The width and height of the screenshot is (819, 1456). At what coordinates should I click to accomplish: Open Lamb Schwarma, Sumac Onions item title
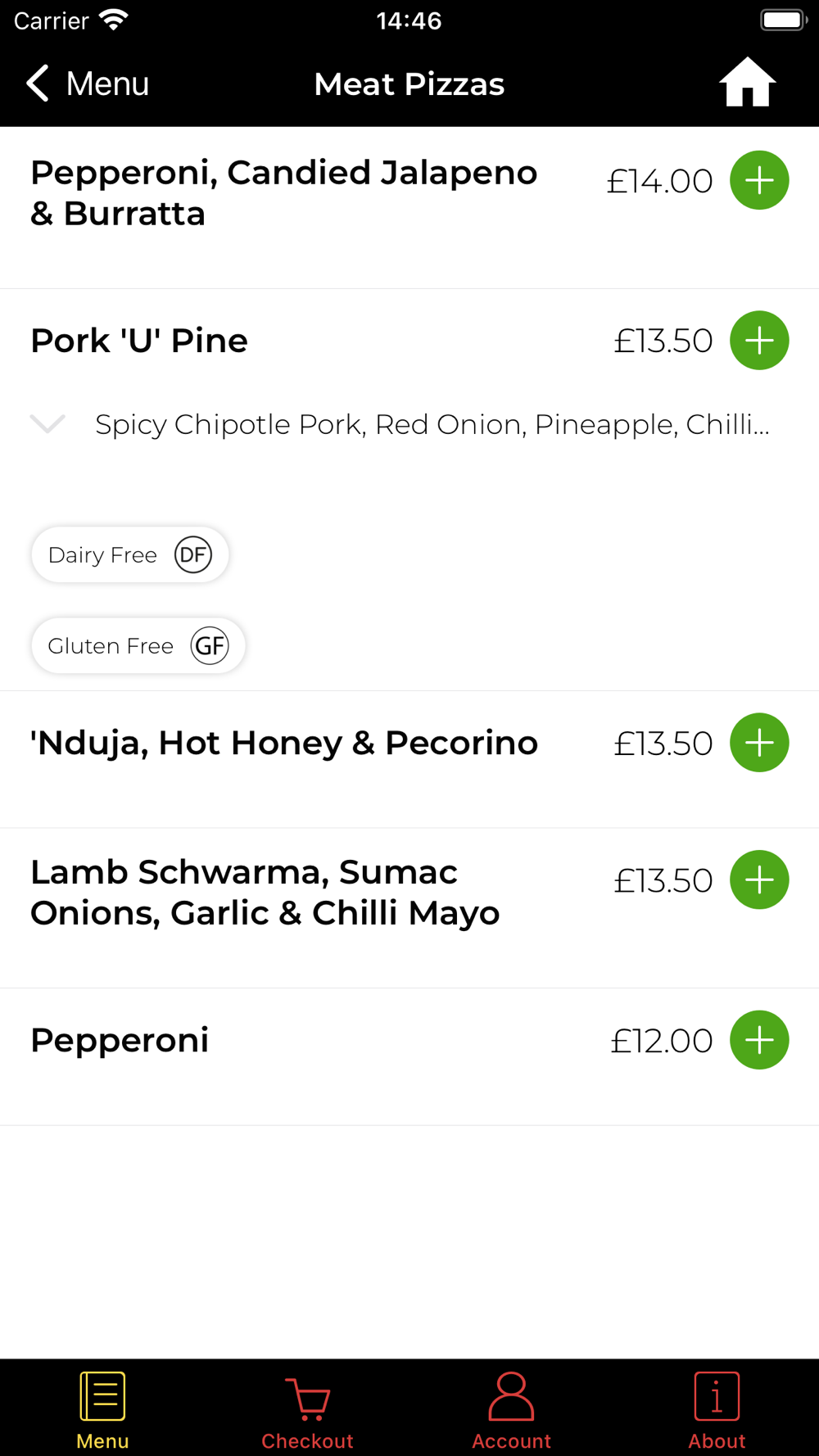point(265,893)
